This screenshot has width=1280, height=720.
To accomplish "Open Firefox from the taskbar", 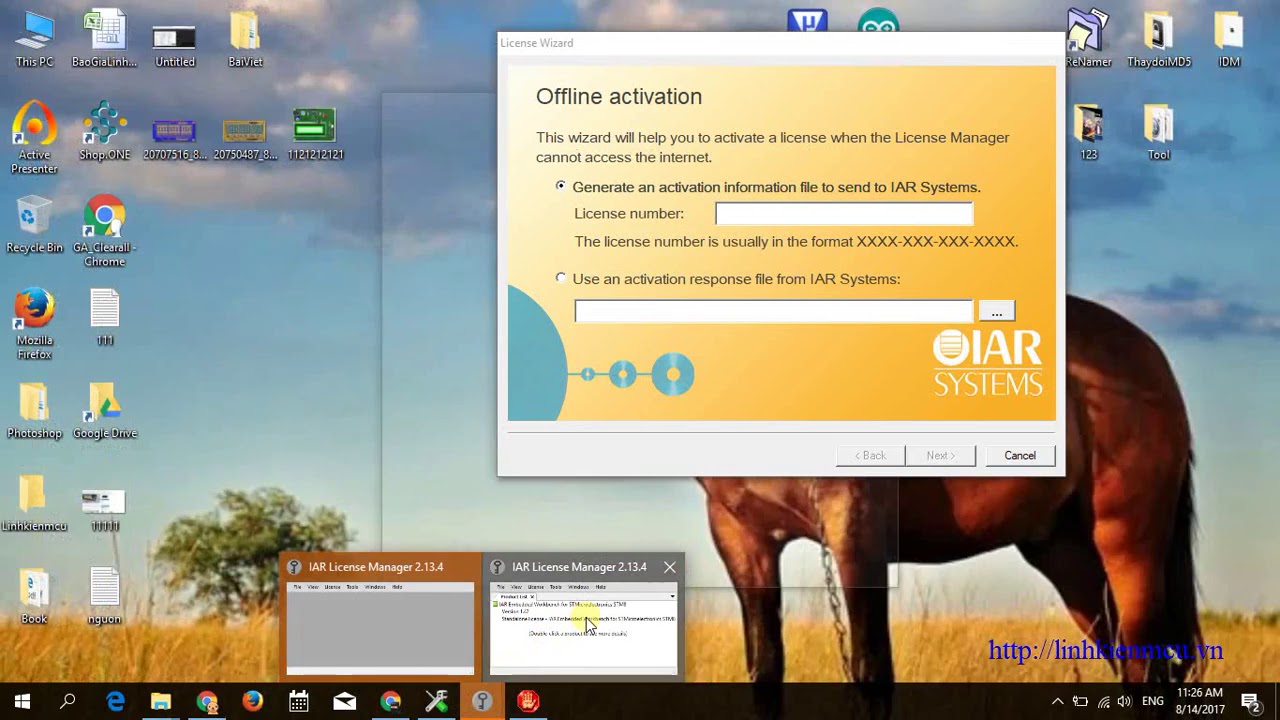I will pyautogui.click(x=252, y=702).
